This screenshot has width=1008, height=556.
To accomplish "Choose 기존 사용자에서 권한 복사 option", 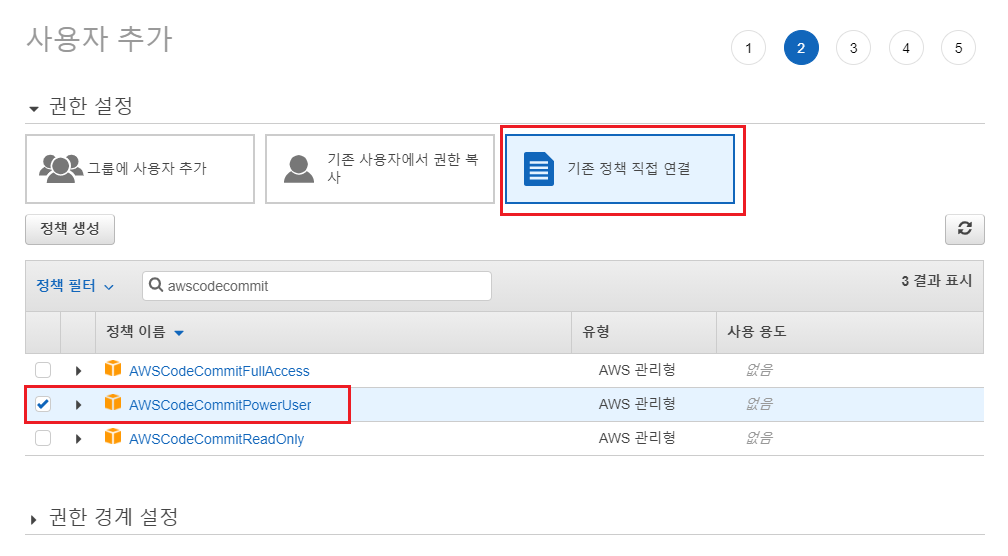I will tap(380, 169).
